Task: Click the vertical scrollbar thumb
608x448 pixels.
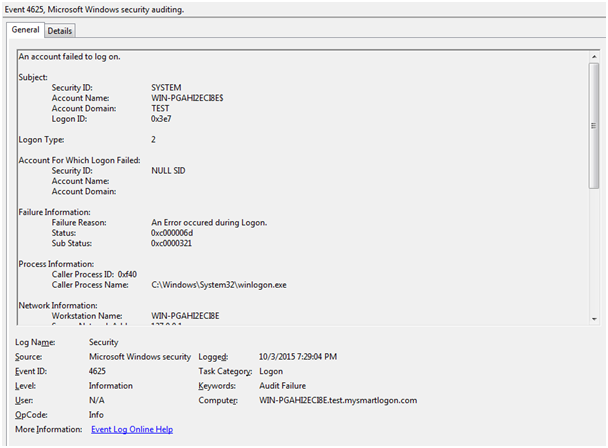Action: click(594, 126)
